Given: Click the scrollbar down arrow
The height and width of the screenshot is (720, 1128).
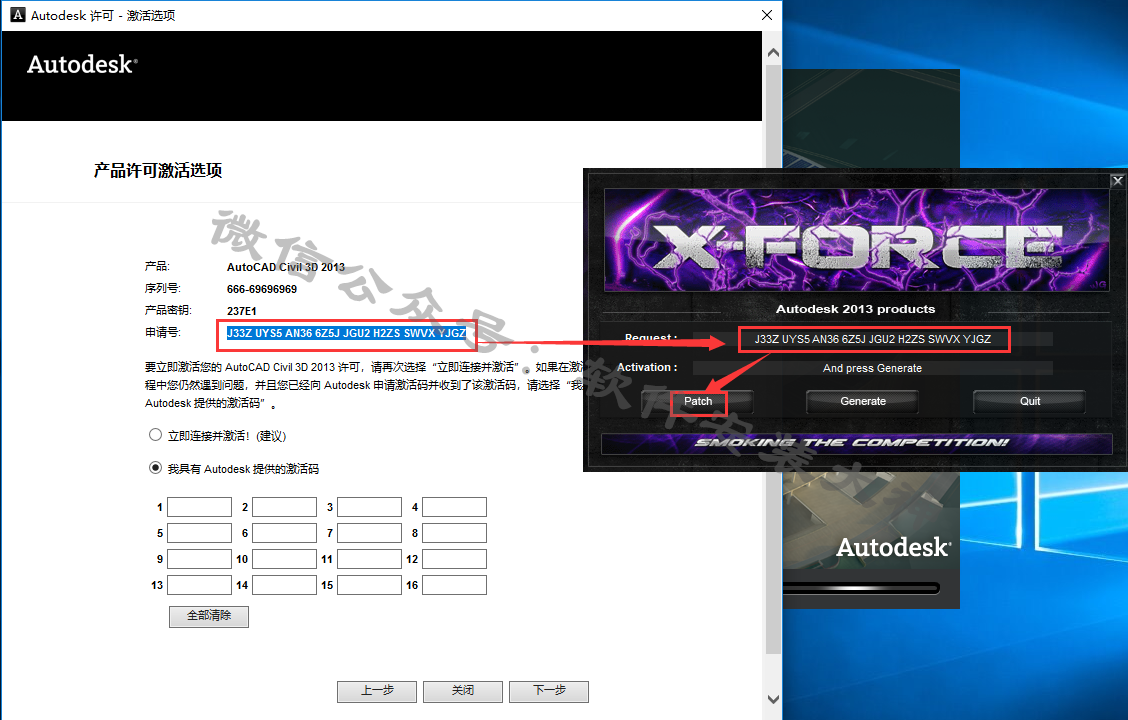Looking at the screenshot, I should (x=773, y=699).
